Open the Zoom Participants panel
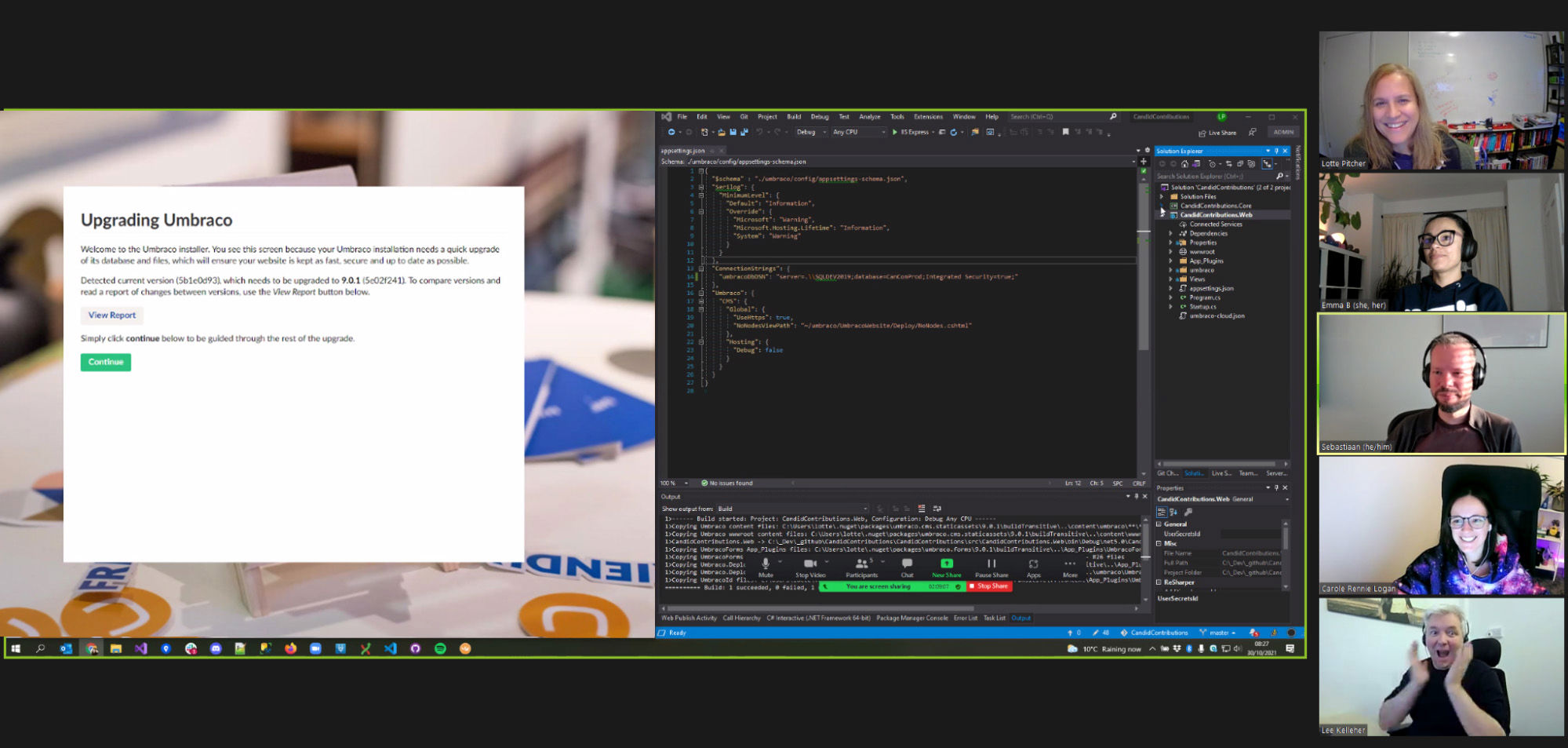The image size is (1568, 748). point(862,568)
